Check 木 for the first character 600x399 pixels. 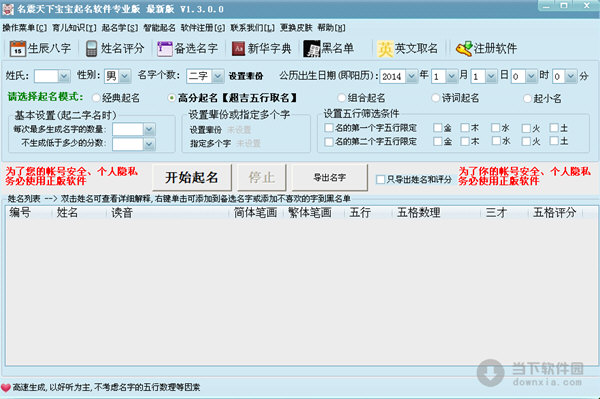[465, 128]
